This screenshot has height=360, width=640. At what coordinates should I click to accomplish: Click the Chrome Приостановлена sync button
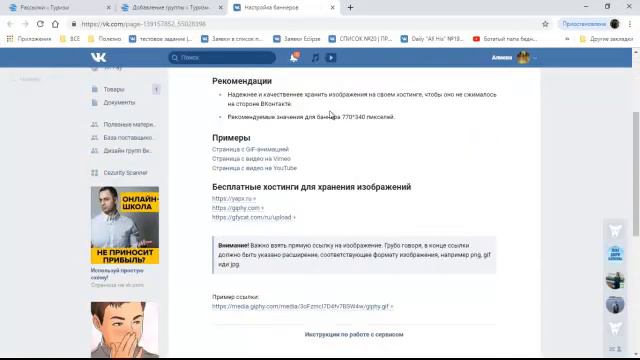coord(584,24)
